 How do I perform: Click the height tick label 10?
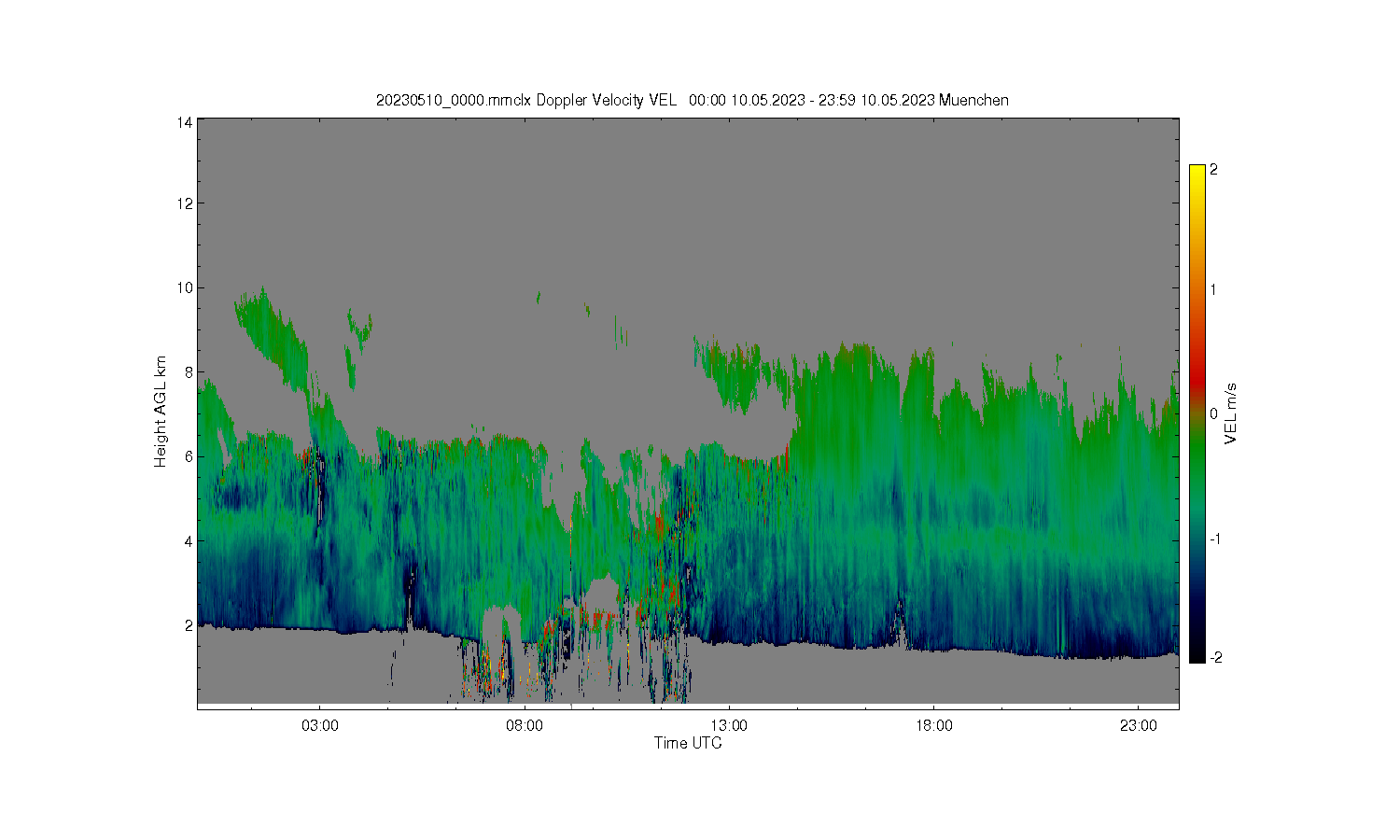click(185, 287)
